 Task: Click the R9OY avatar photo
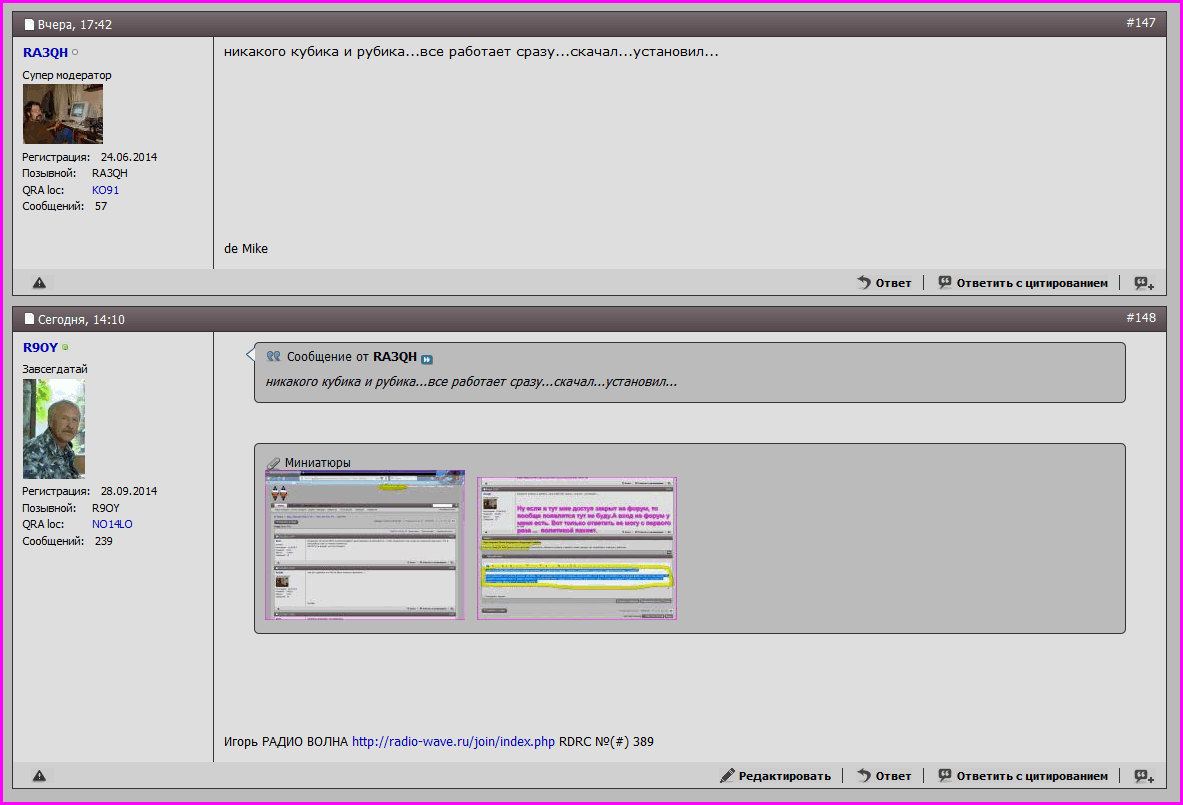[54, 428]
